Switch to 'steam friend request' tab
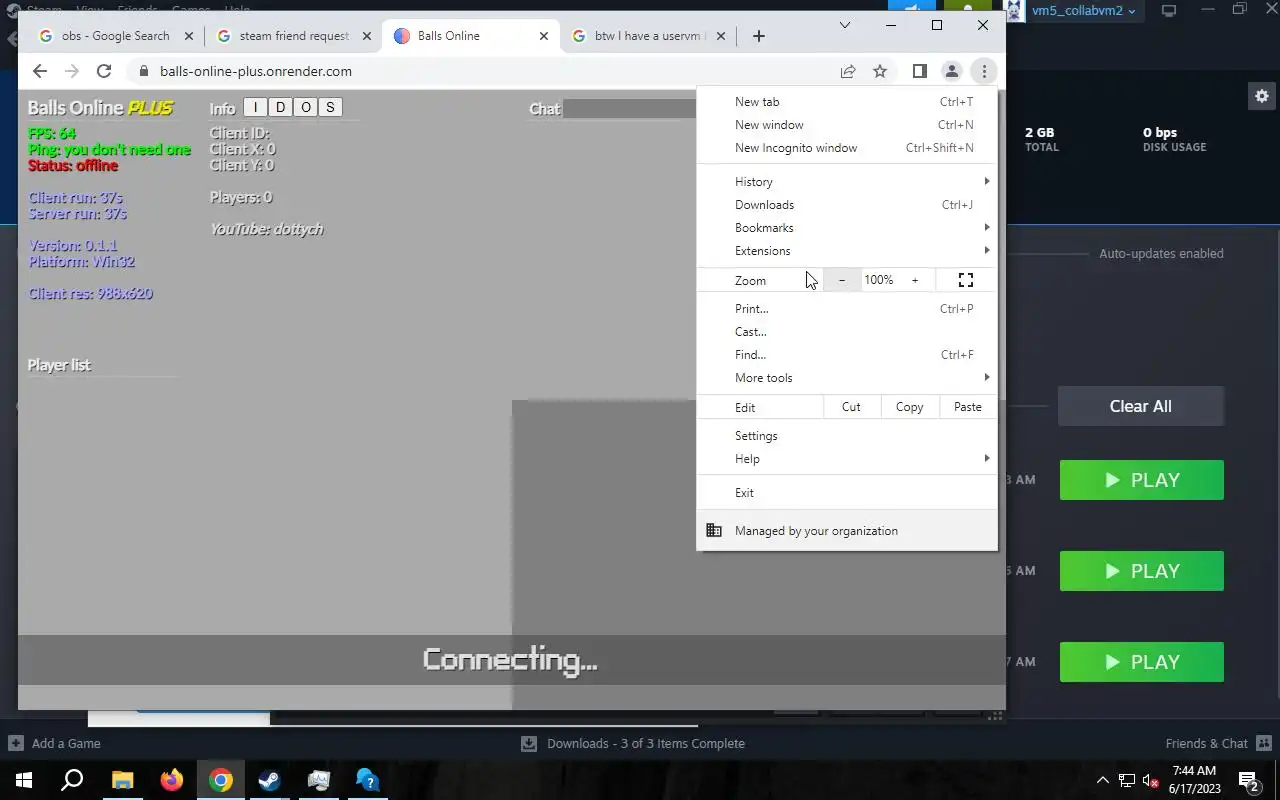The image size is (1280, 800). (294, 36)
